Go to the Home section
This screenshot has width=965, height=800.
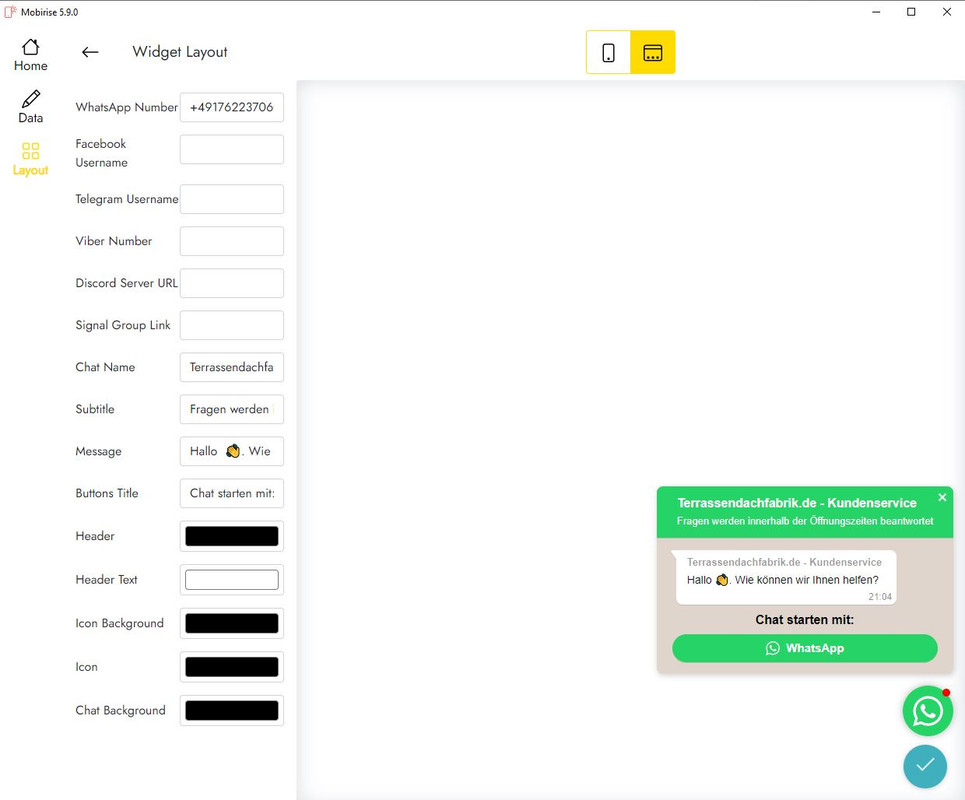click(30, 55)
